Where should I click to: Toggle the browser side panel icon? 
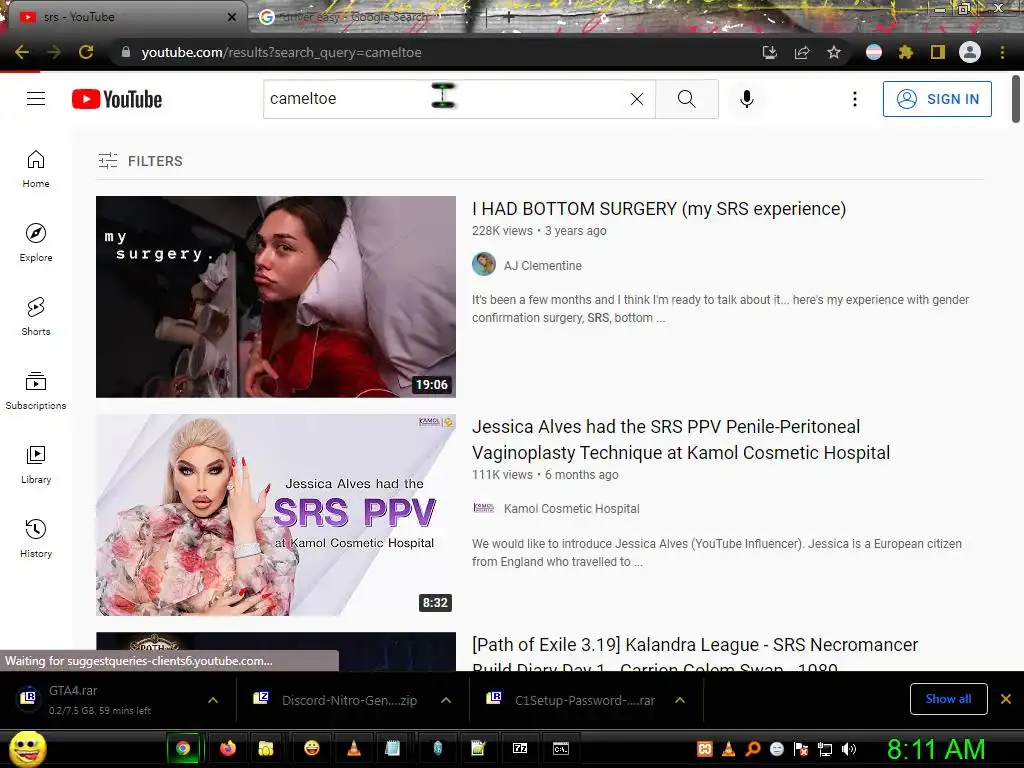(938, 52)
